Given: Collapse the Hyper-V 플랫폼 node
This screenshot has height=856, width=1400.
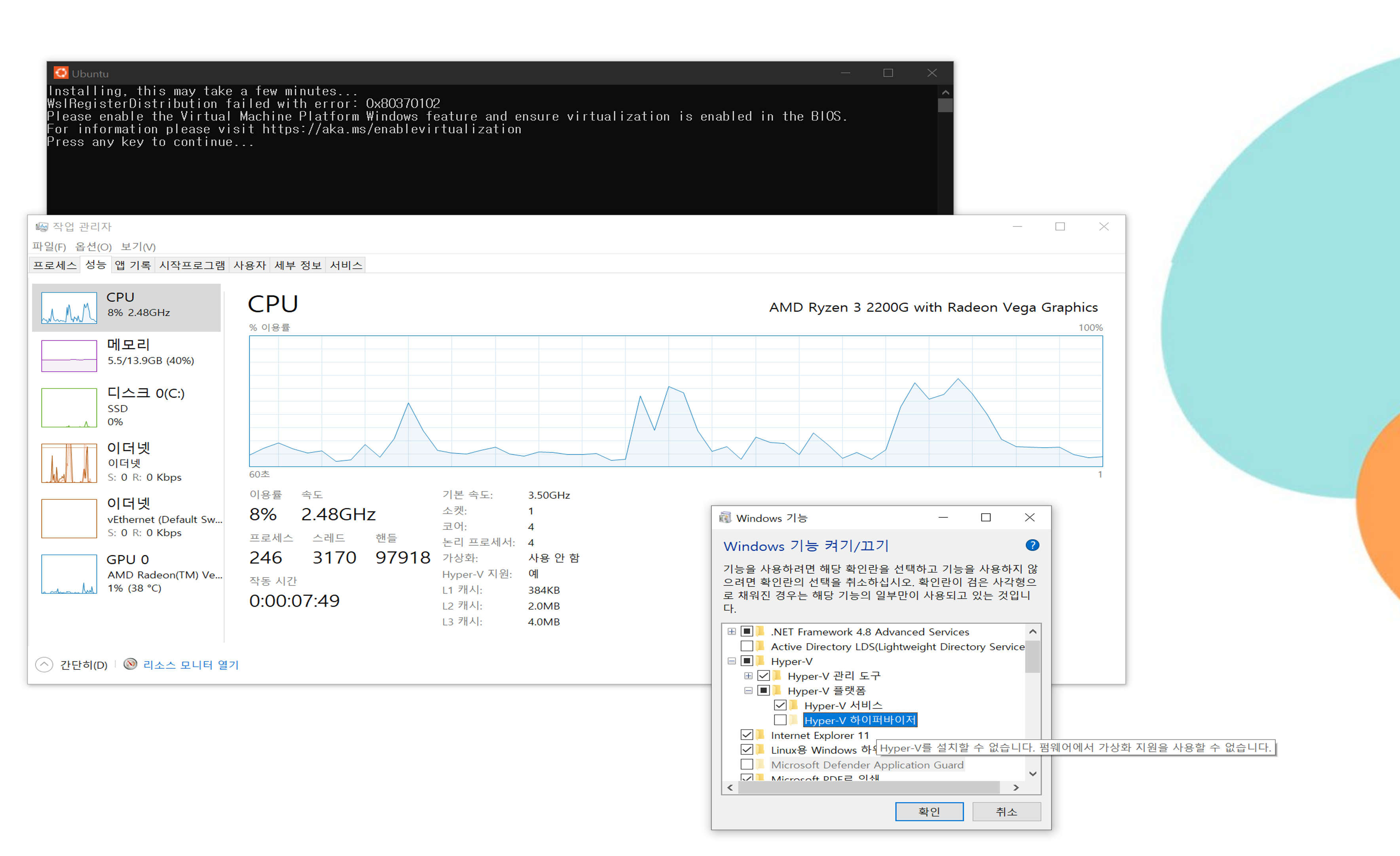Looking at the screenshot, I should (x=748, y=691).
